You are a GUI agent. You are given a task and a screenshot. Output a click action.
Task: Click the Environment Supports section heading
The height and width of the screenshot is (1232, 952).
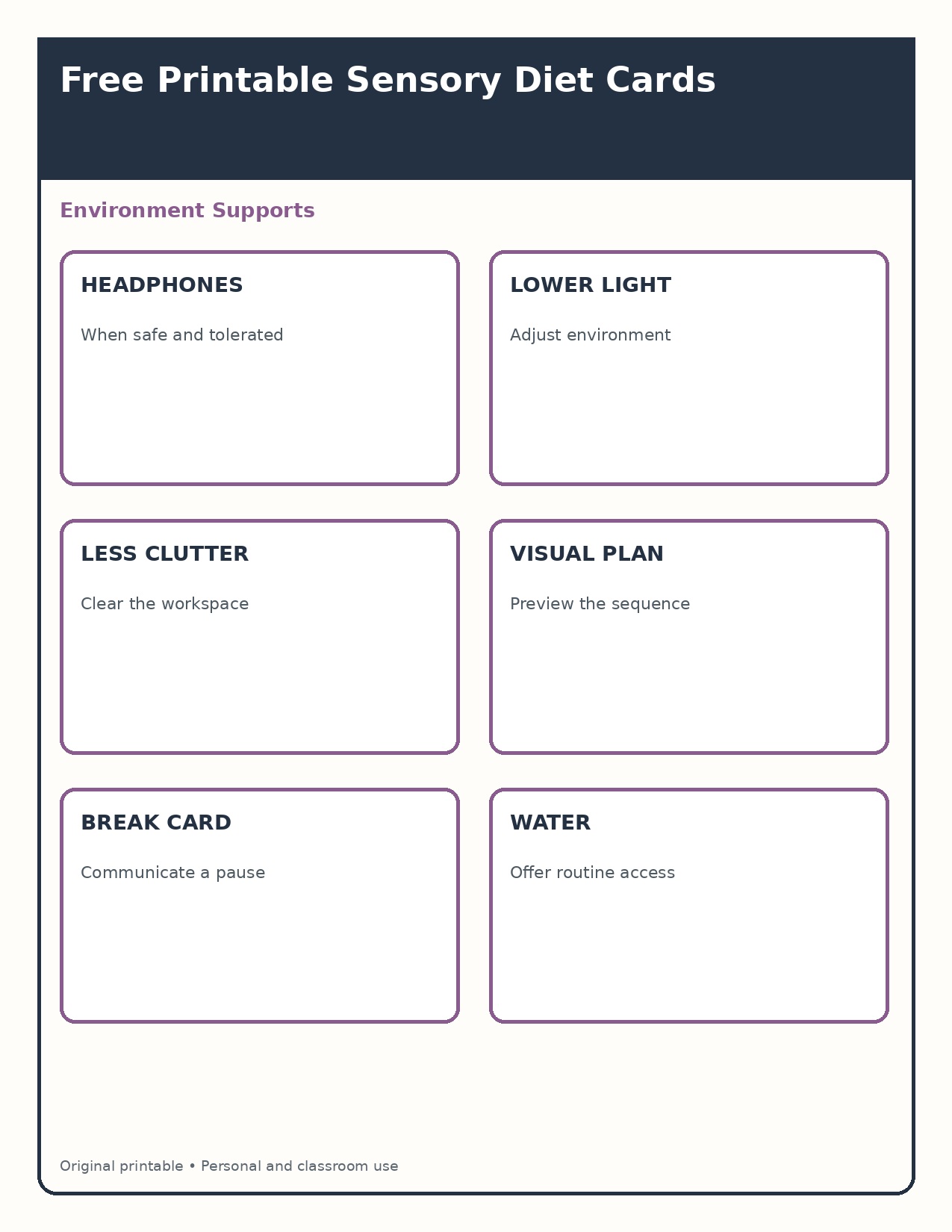click(187, 211)
